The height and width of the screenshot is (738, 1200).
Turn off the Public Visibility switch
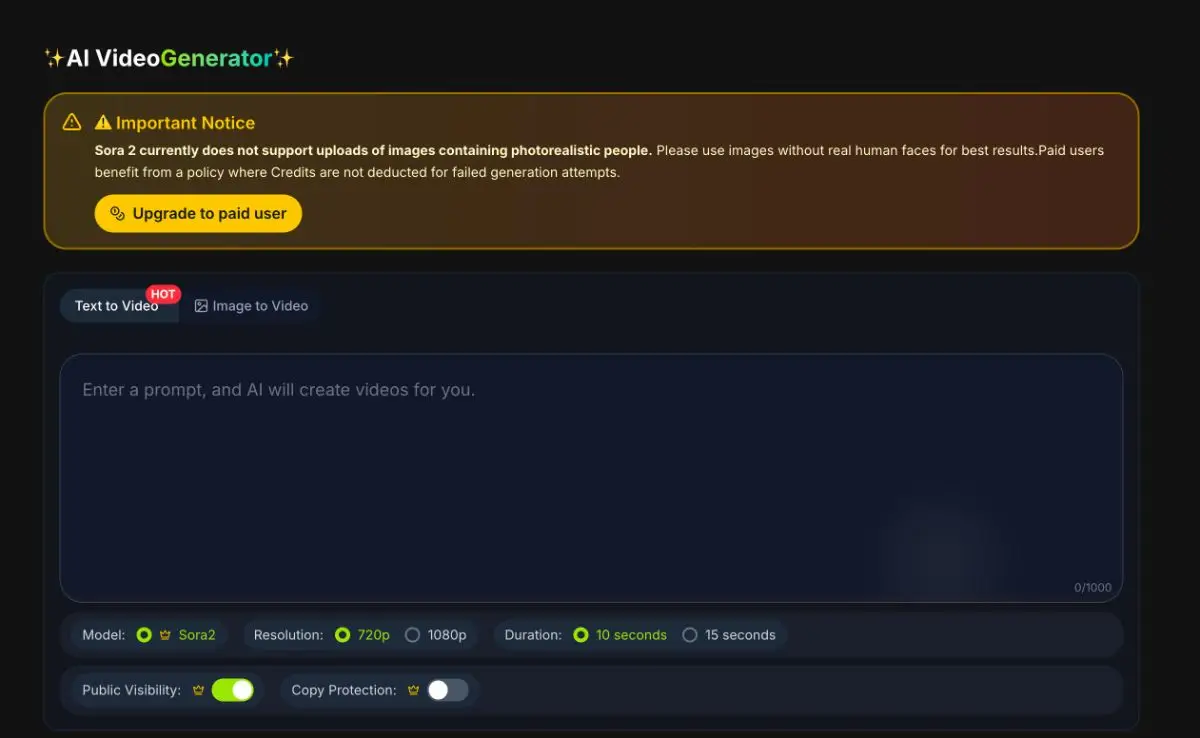(x=233, y=690)
